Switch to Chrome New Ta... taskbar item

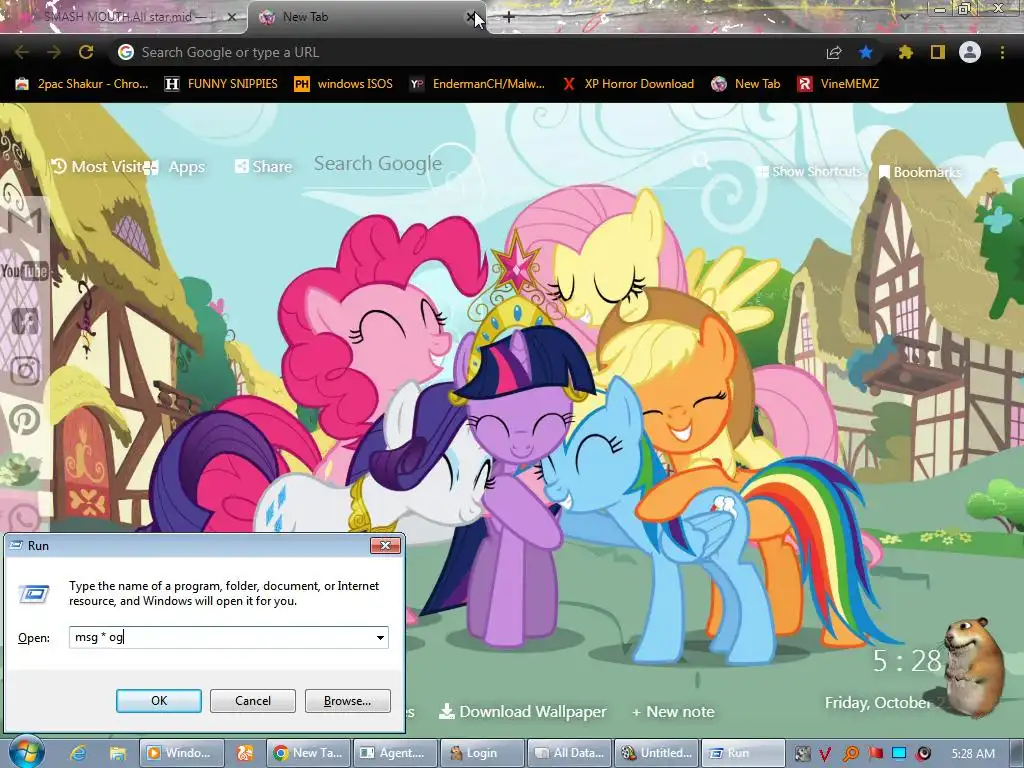click(x=308, y=753)
